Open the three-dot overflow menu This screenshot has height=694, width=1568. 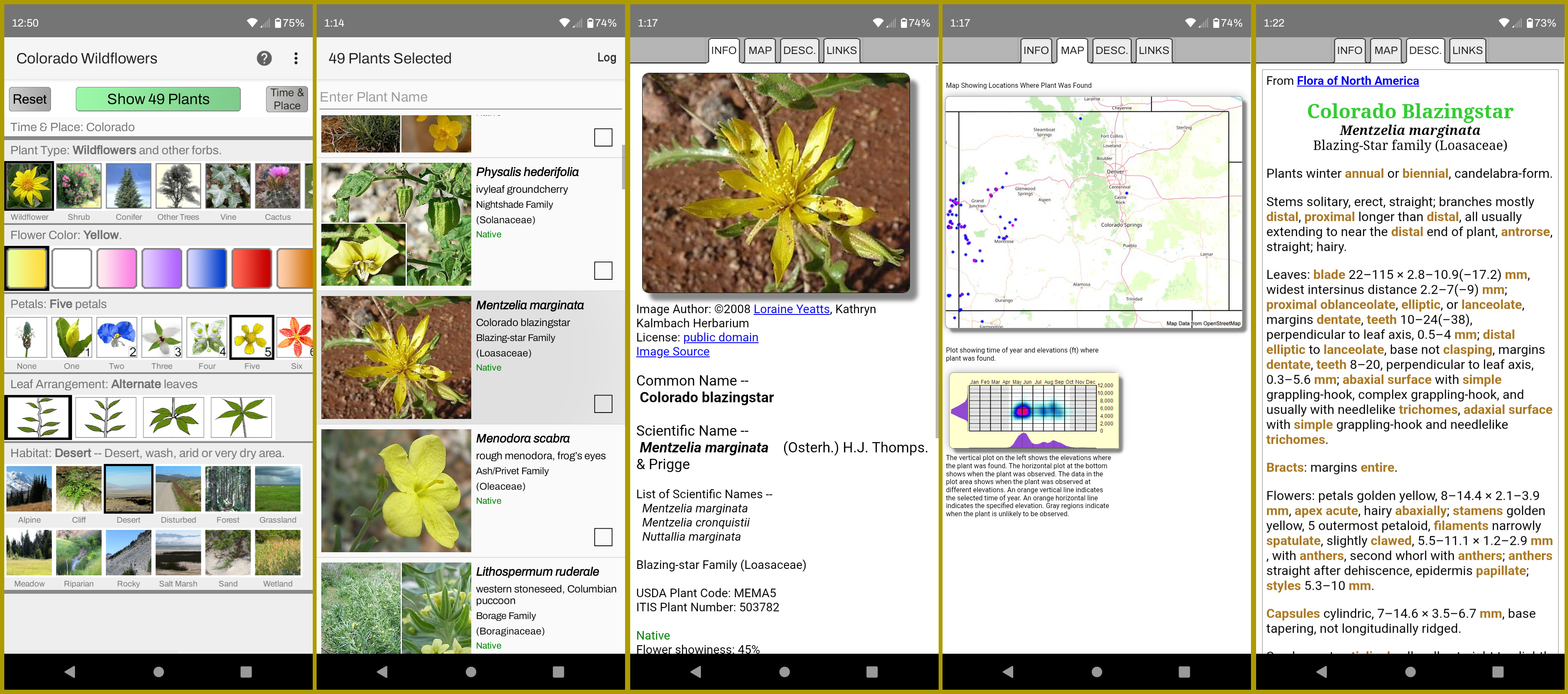[296, 58]
